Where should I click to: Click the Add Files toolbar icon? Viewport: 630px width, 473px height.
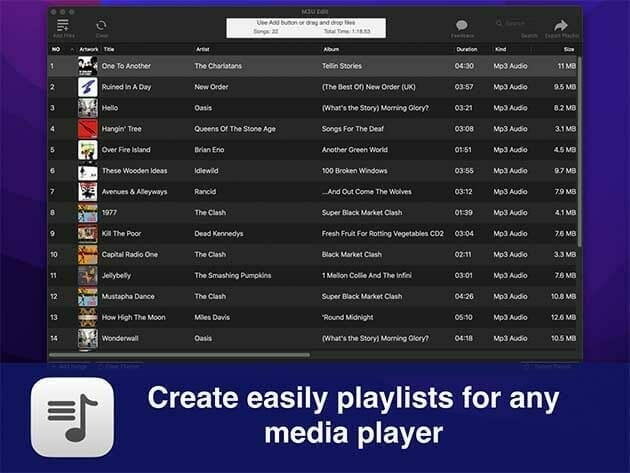(x=63, y=25)
